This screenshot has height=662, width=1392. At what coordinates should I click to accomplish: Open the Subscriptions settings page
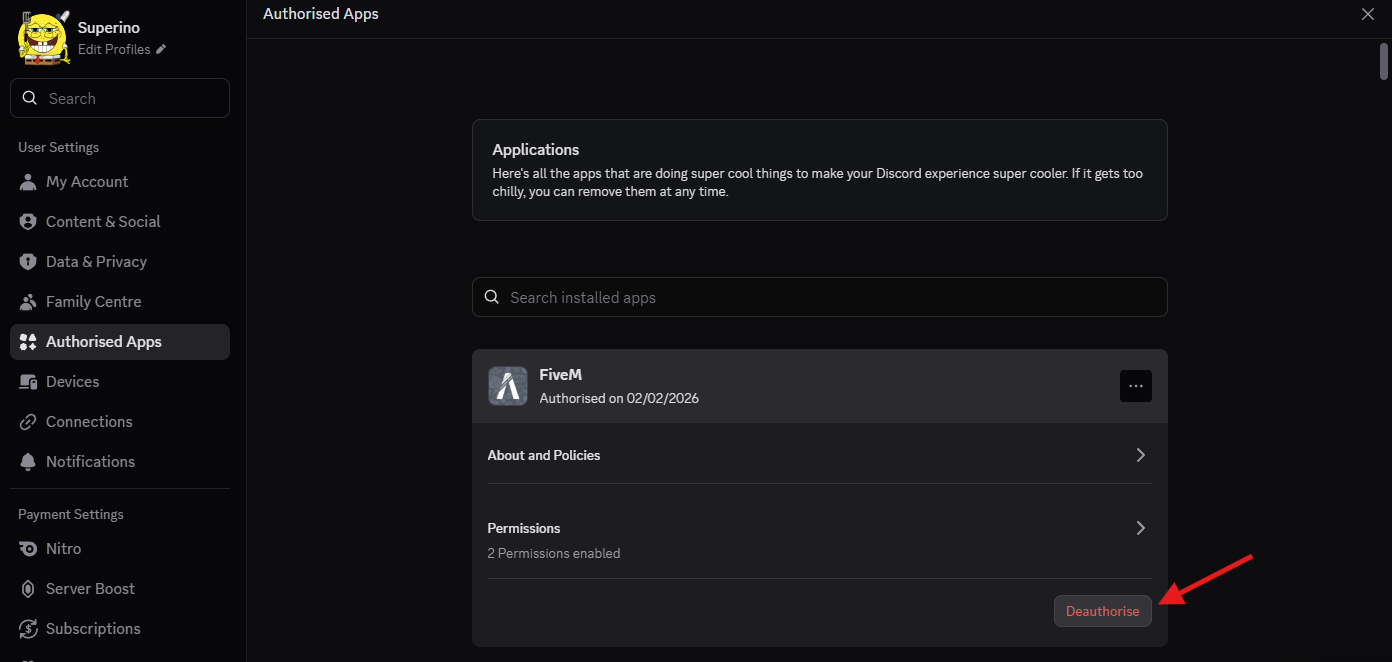[93, 629]
